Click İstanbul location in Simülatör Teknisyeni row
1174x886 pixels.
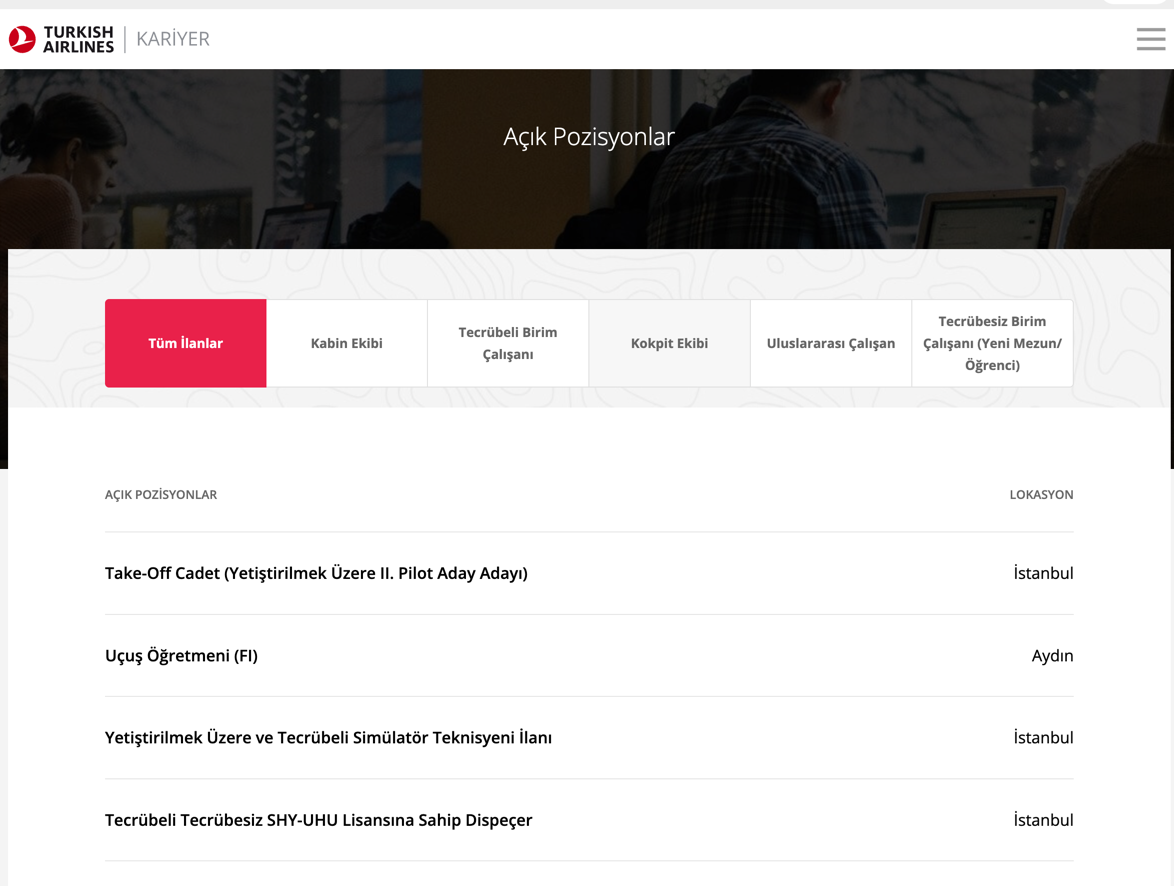[x=1043, y=738]
